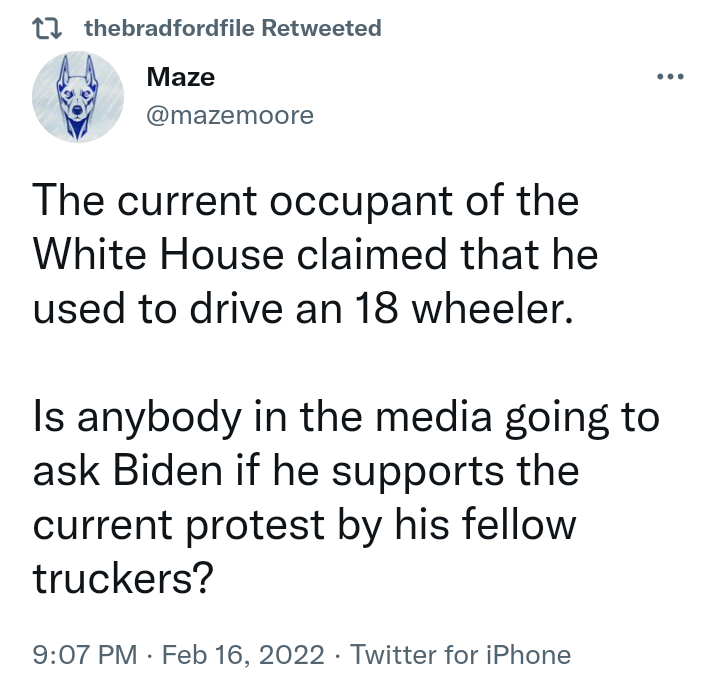This screenshot has height=683, width=720.
Task: Open the Maze display name
Action: (180, 77)
